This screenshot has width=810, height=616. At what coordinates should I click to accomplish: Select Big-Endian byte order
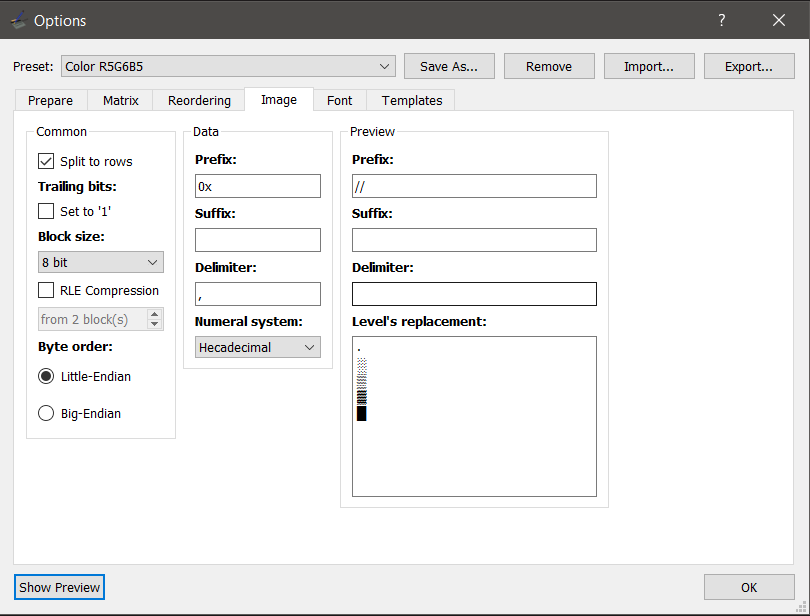[x=46, y=413]
